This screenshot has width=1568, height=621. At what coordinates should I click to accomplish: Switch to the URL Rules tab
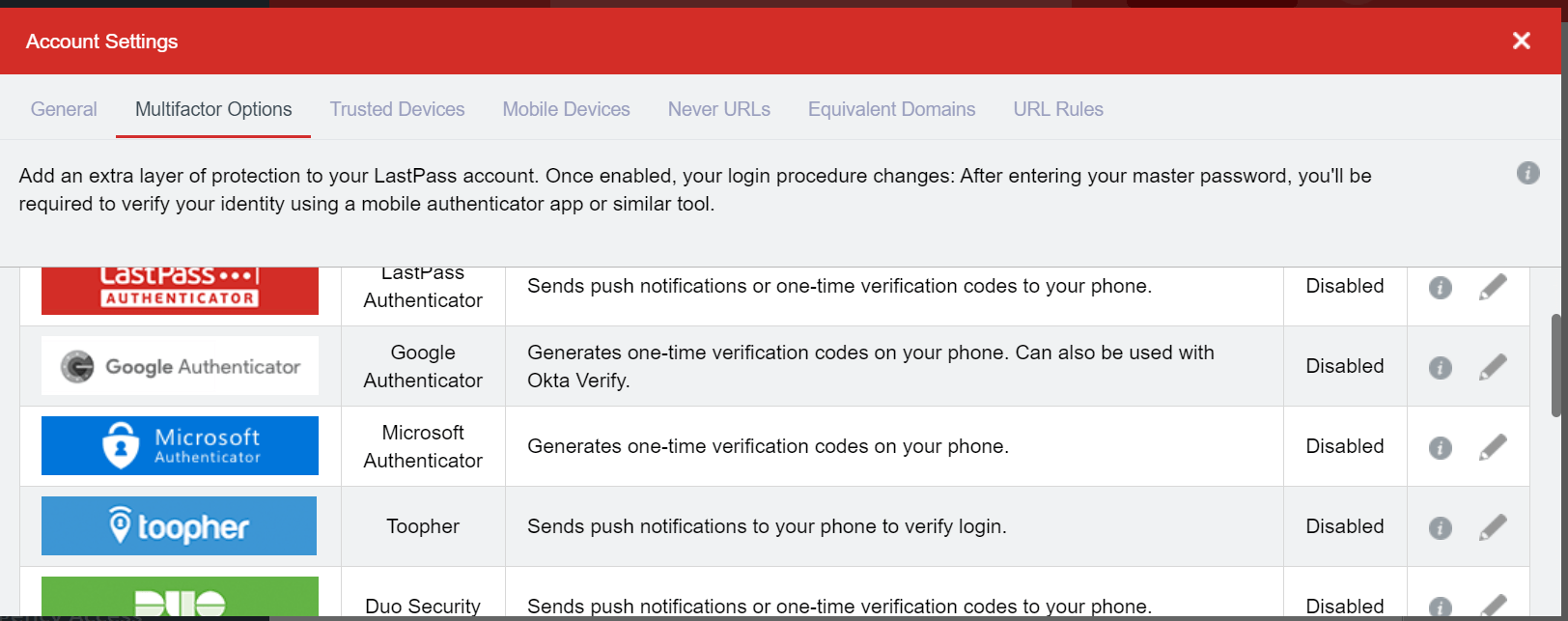[x=1058, y=109]
